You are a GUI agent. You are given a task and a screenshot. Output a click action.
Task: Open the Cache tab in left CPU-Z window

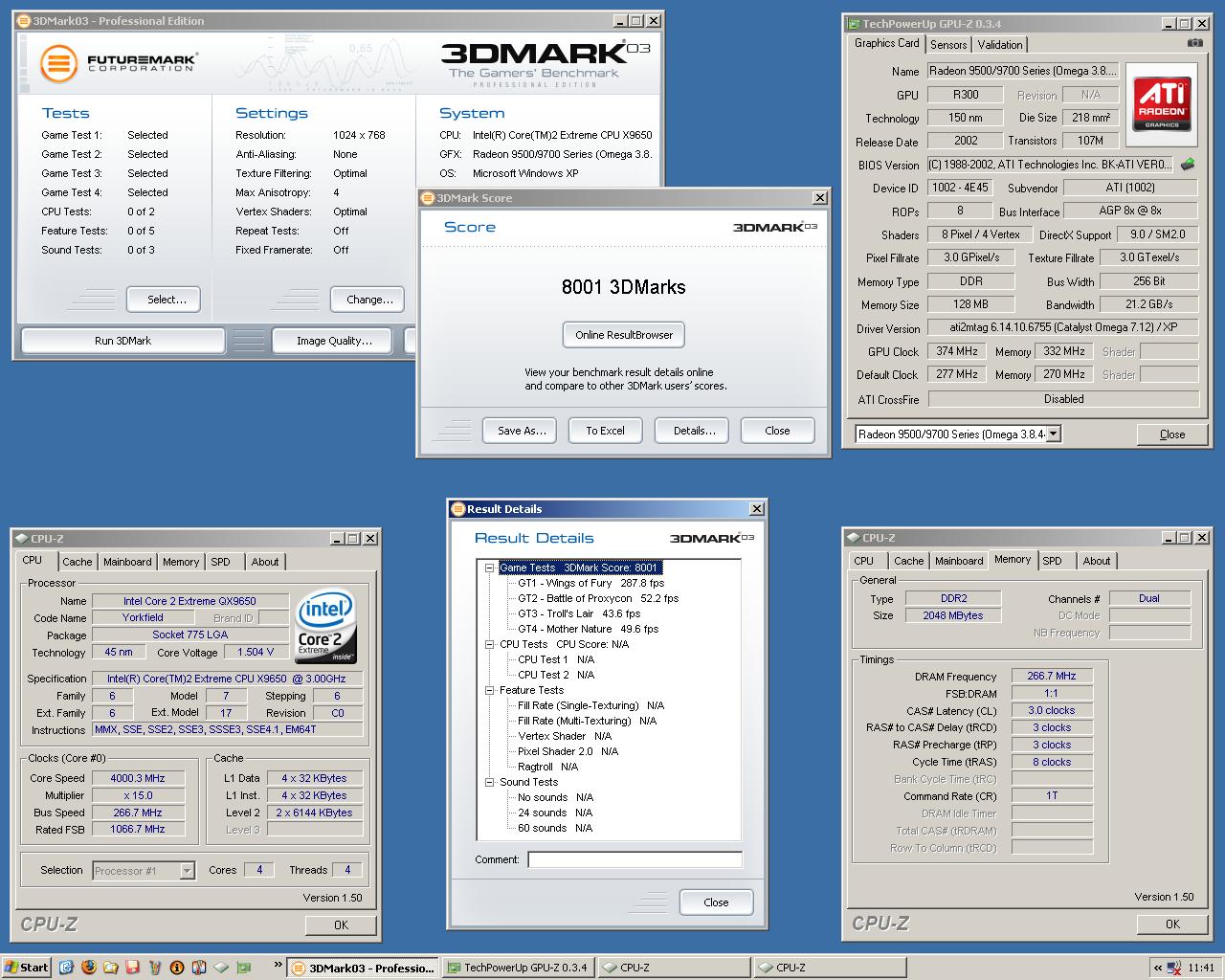[x=78, y=562]
